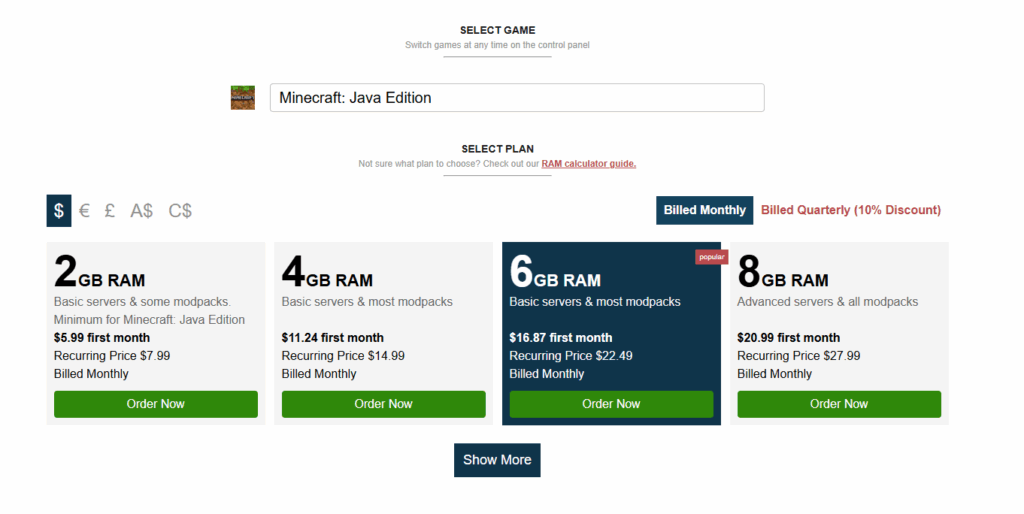Click "Advanced servers & all modpacks" description
The image size is (1024, 514).
827,302
